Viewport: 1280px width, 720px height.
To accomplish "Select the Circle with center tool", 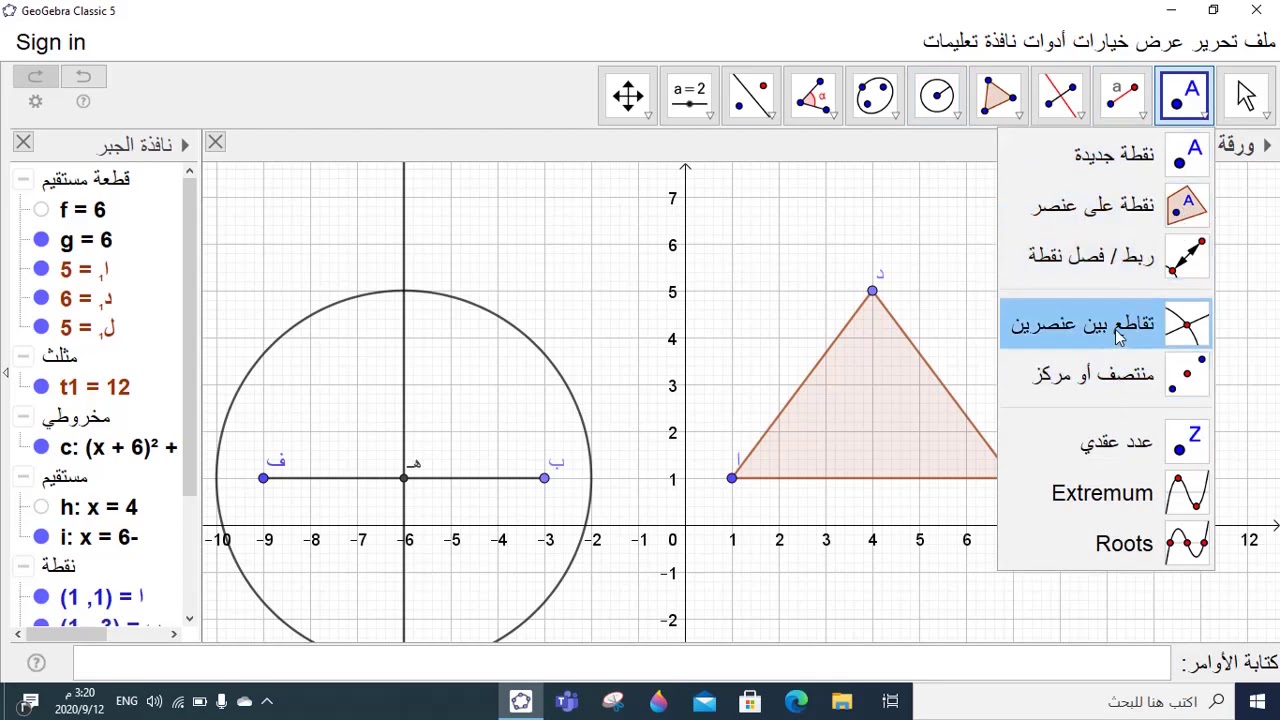I will click(937, 96).
